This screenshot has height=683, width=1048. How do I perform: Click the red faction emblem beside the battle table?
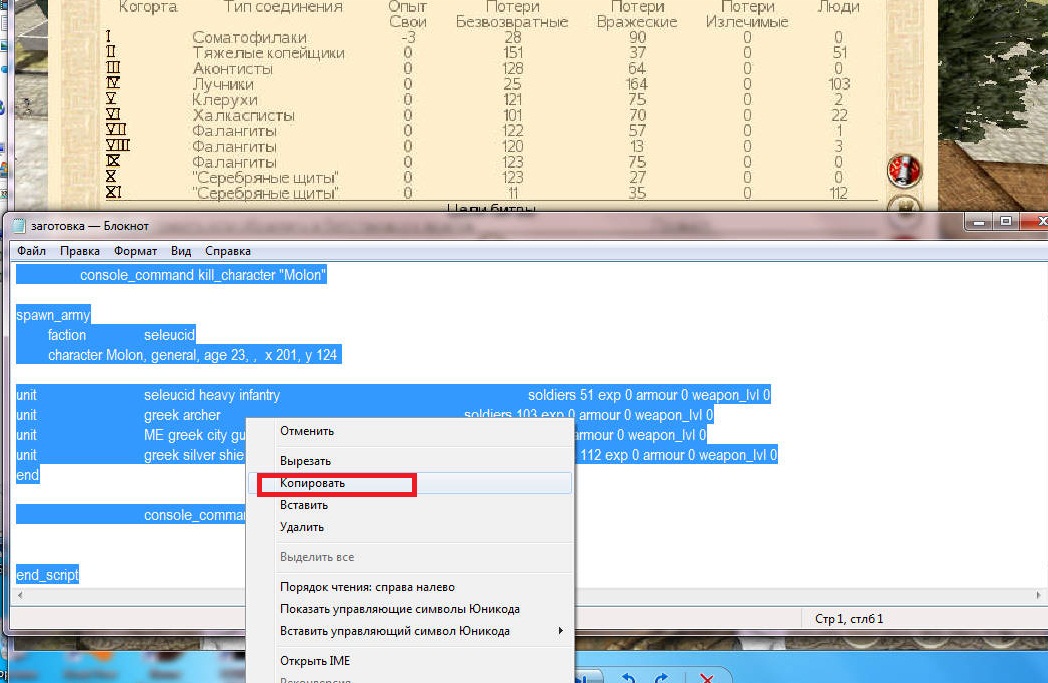point(904,170)
